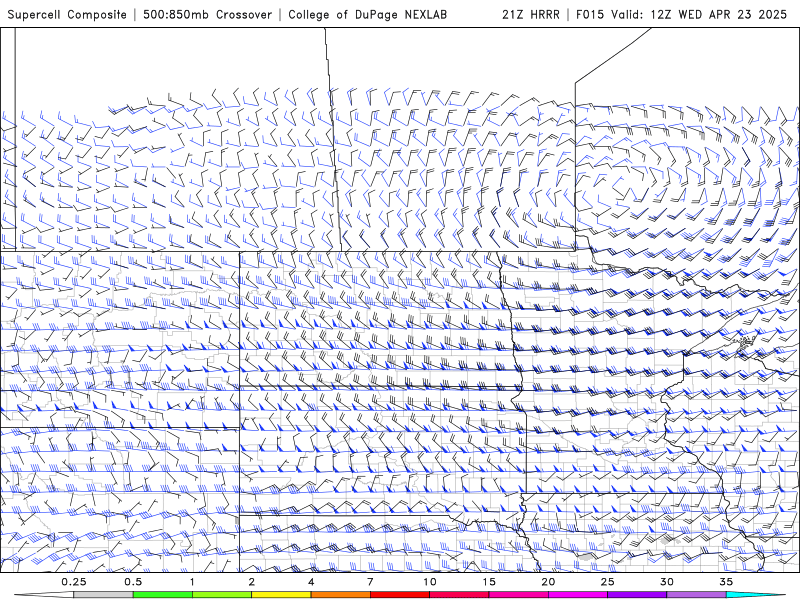Click the '35' legend value
The height and width of the screenshot is (600, 800).
point(726,582)
